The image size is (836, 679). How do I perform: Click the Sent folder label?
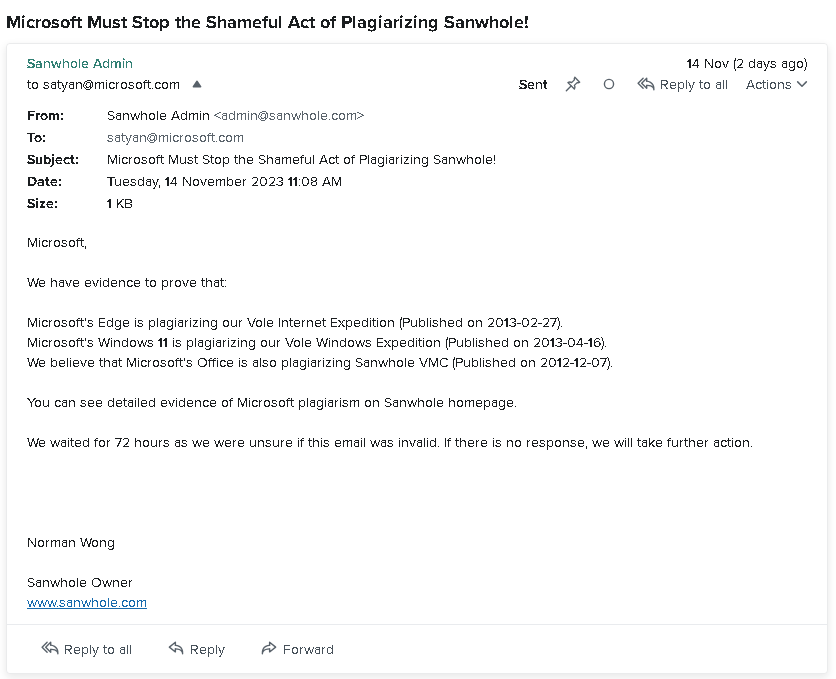(533, 85)
